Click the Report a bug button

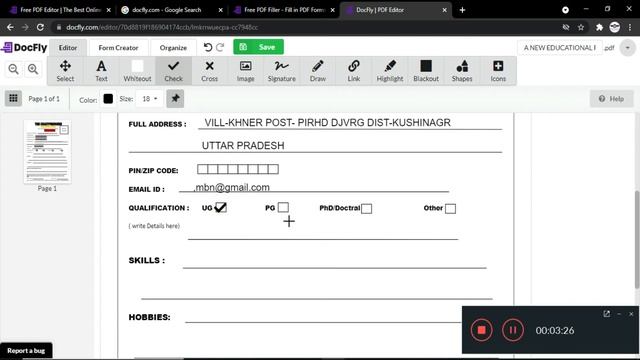(26, 351)
